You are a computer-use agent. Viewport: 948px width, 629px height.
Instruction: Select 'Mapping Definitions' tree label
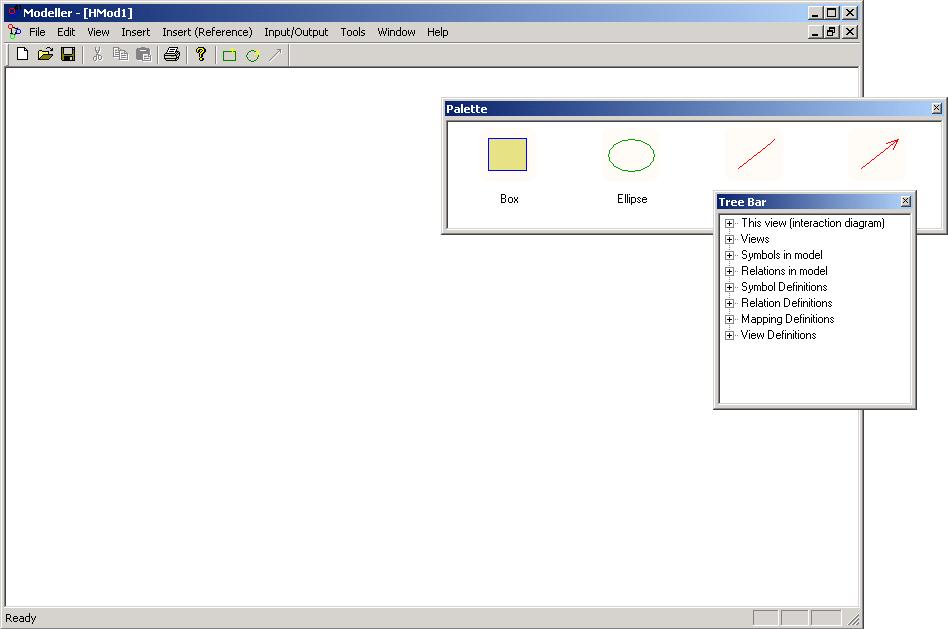(x=788, y=319)
